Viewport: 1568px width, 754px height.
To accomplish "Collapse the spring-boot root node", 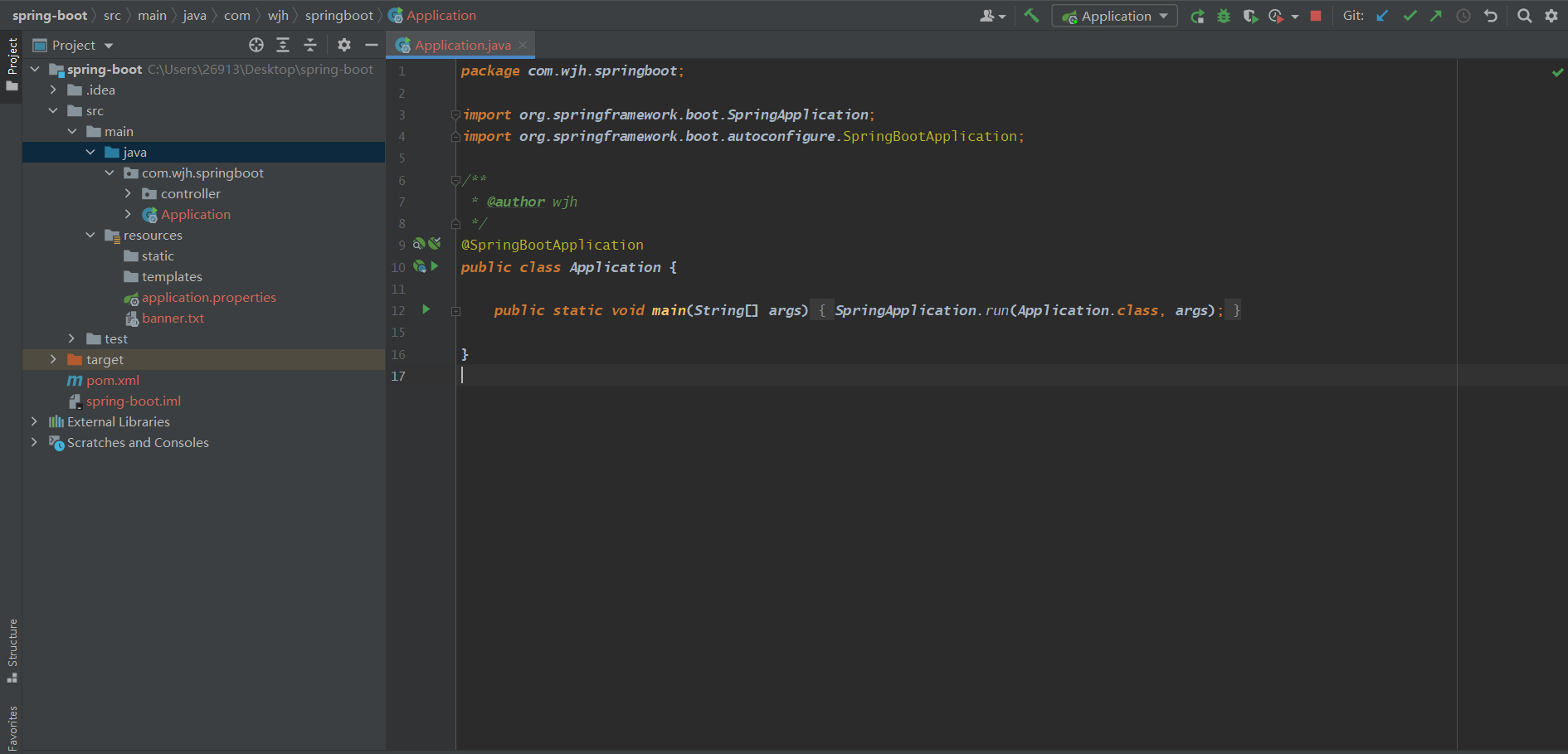I will click(34, 69).
